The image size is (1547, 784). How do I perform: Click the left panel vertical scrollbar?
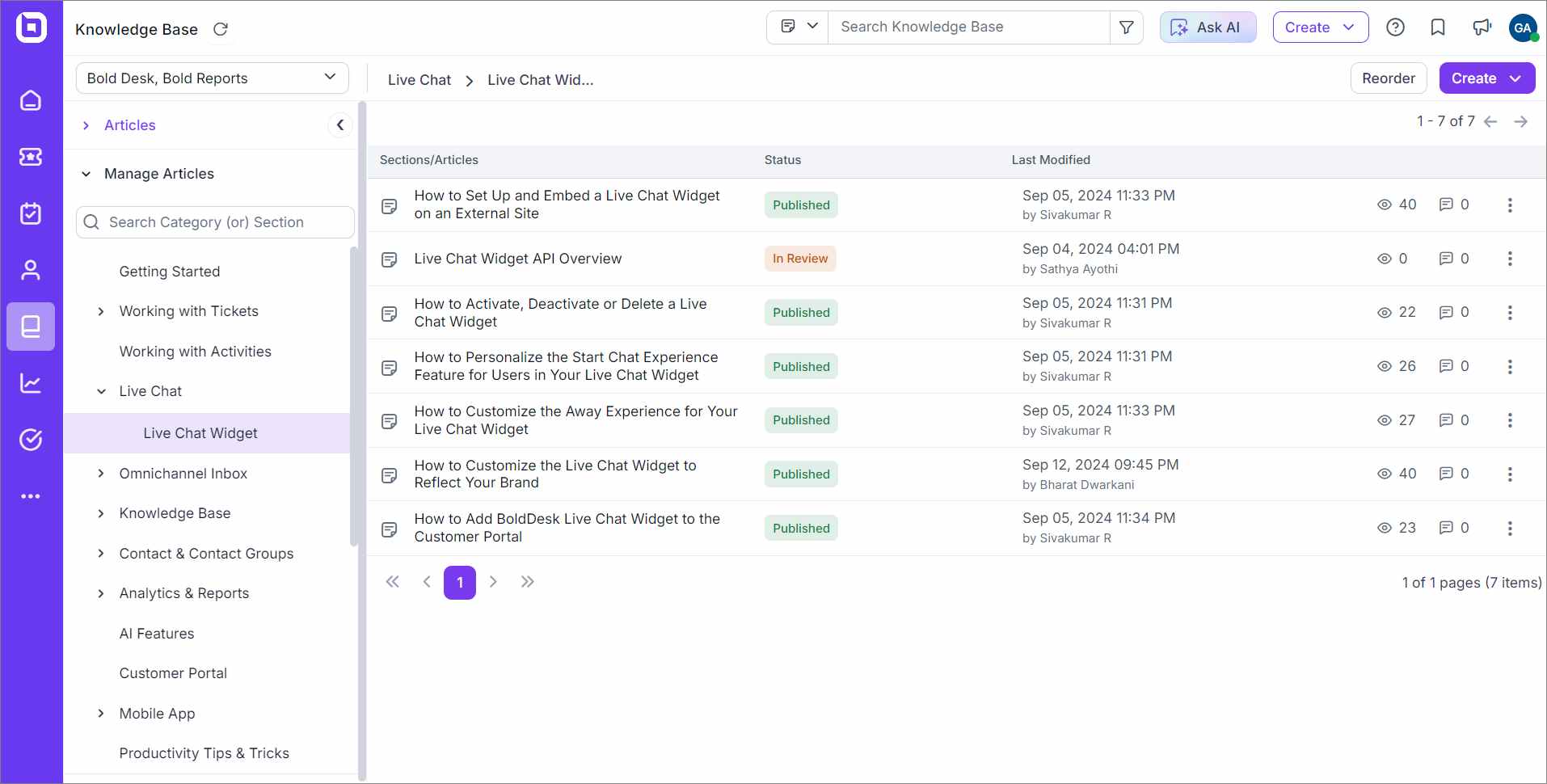pos(354,396)
